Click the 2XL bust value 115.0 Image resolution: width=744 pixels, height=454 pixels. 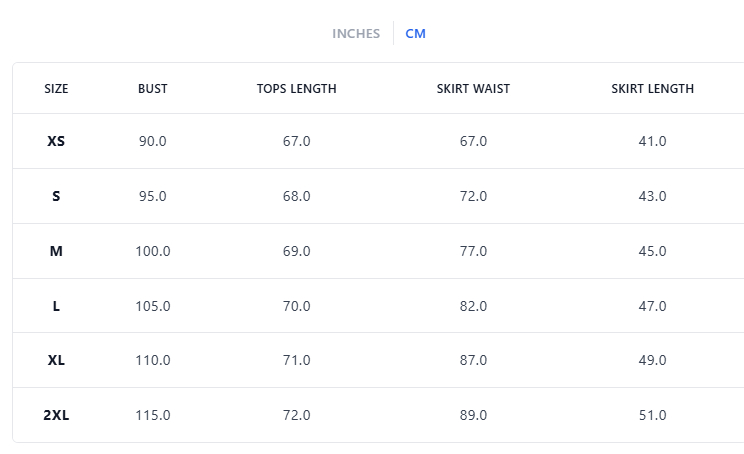tap(153, 415)
